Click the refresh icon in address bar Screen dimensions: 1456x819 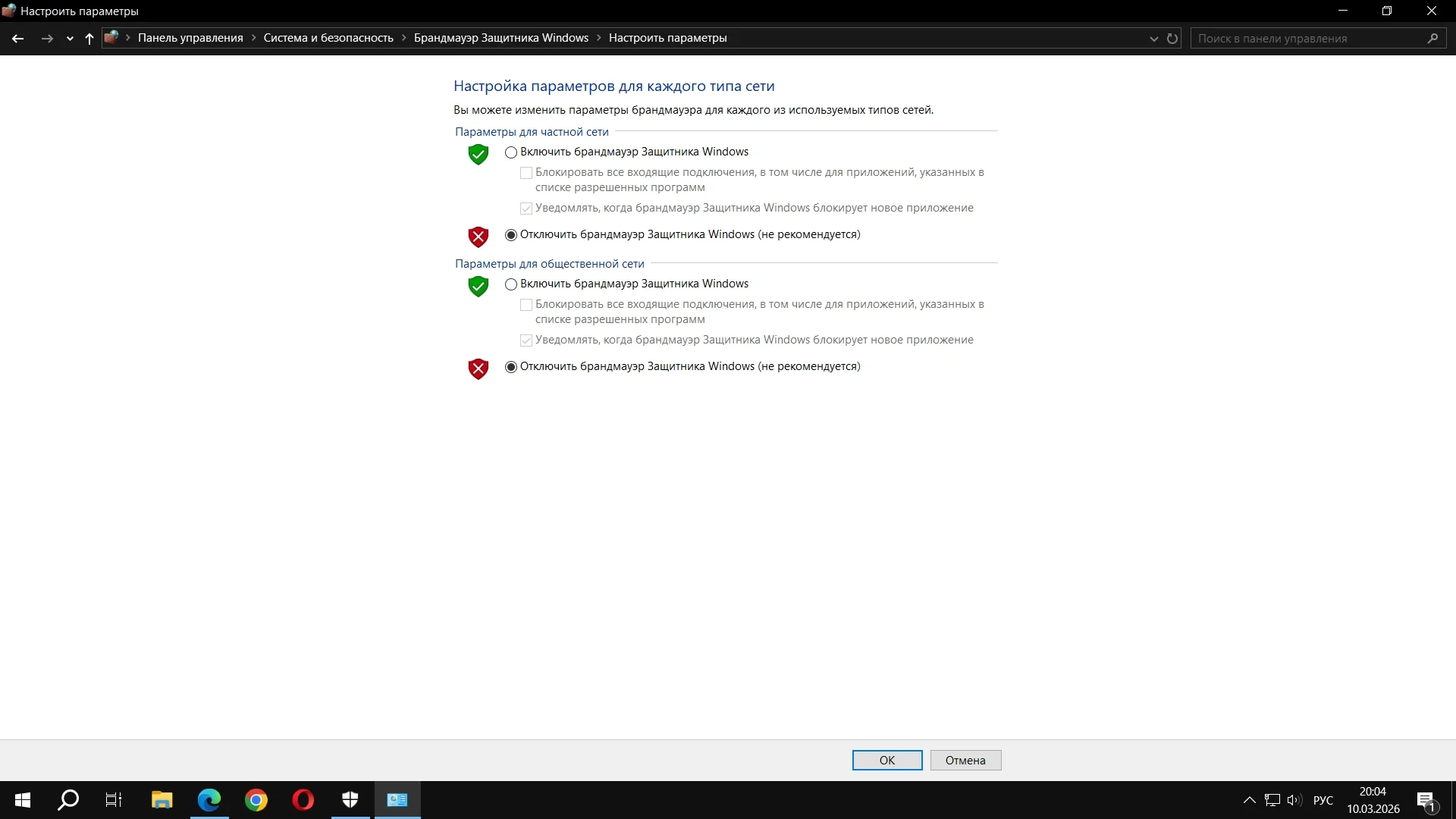[1172, 38]
